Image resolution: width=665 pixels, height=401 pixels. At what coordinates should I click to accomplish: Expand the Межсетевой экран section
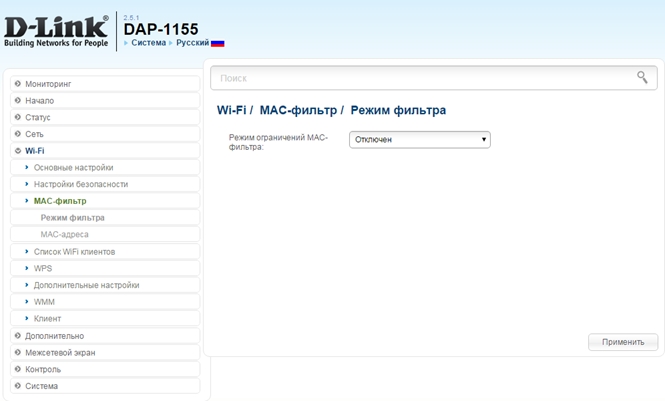click(x=61, y=352)
